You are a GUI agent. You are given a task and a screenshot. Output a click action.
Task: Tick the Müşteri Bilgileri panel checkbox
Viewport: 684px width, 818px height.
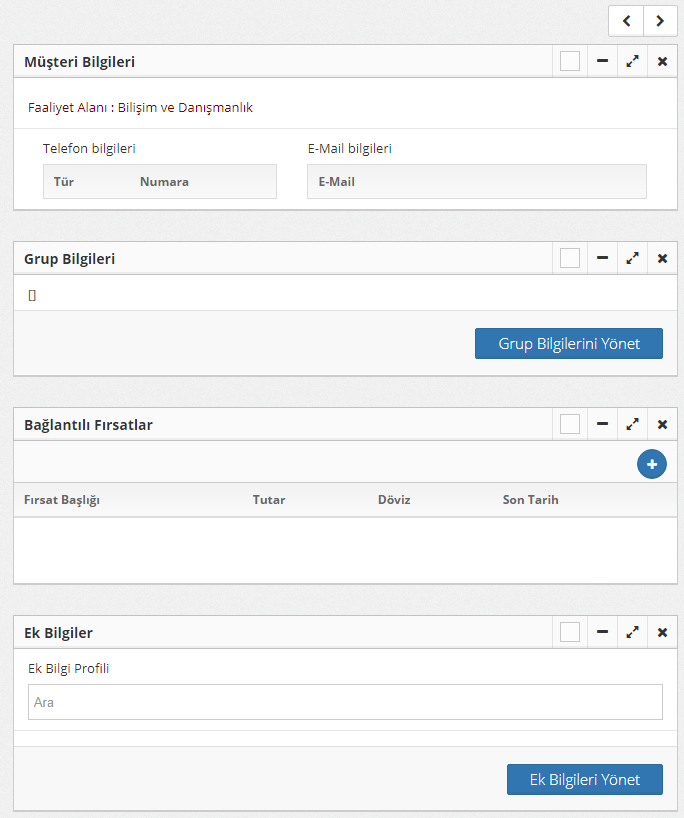[x=570, y=61]
